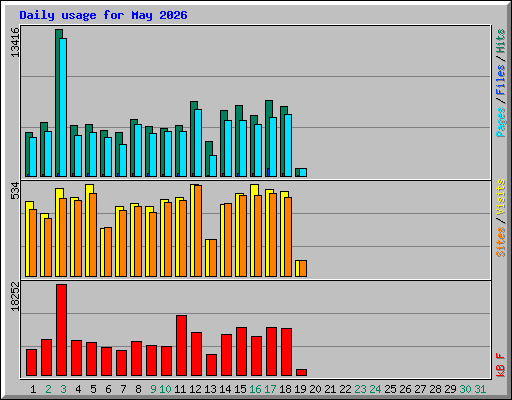Click the orange sites bar for day 6
Viewport: 512px width, 400px height.
click(108, 252)
